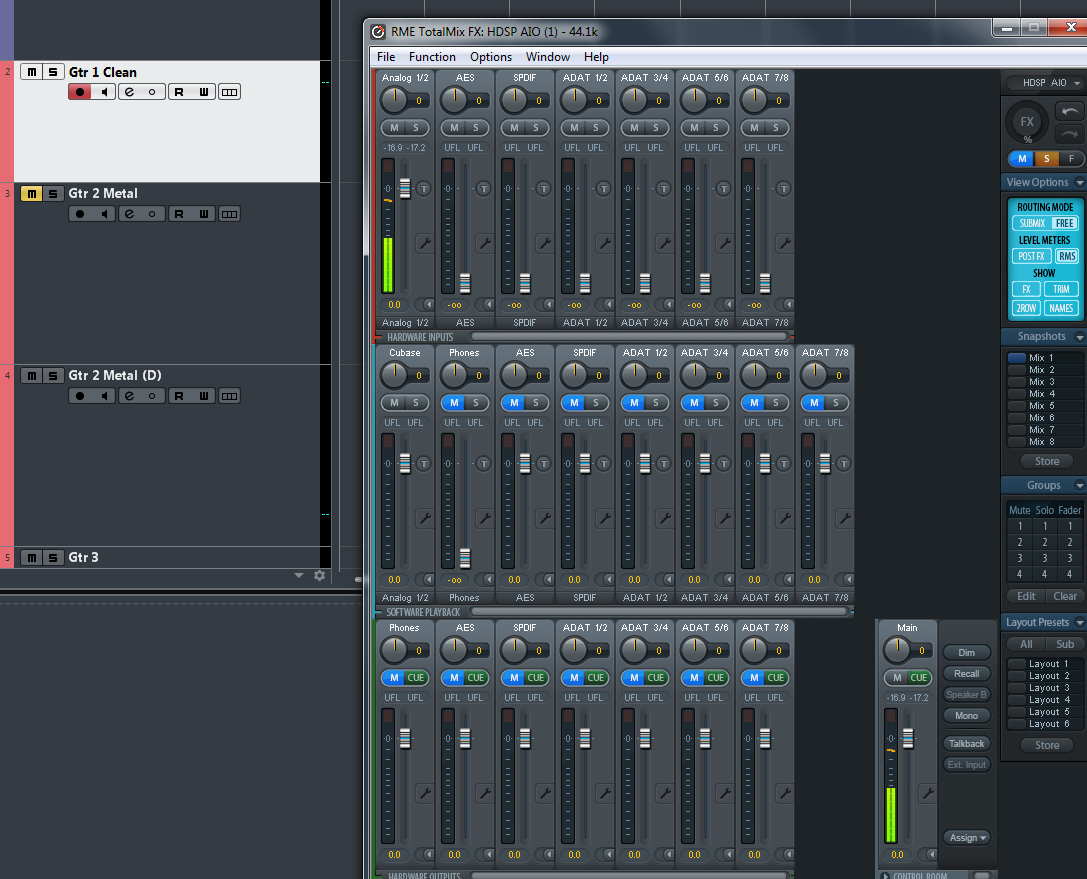Open edit channel settings for Gtr 2 Metal (D)
Image resolution: width=1087 pixels, height=879 pixels.
(130, 396)
